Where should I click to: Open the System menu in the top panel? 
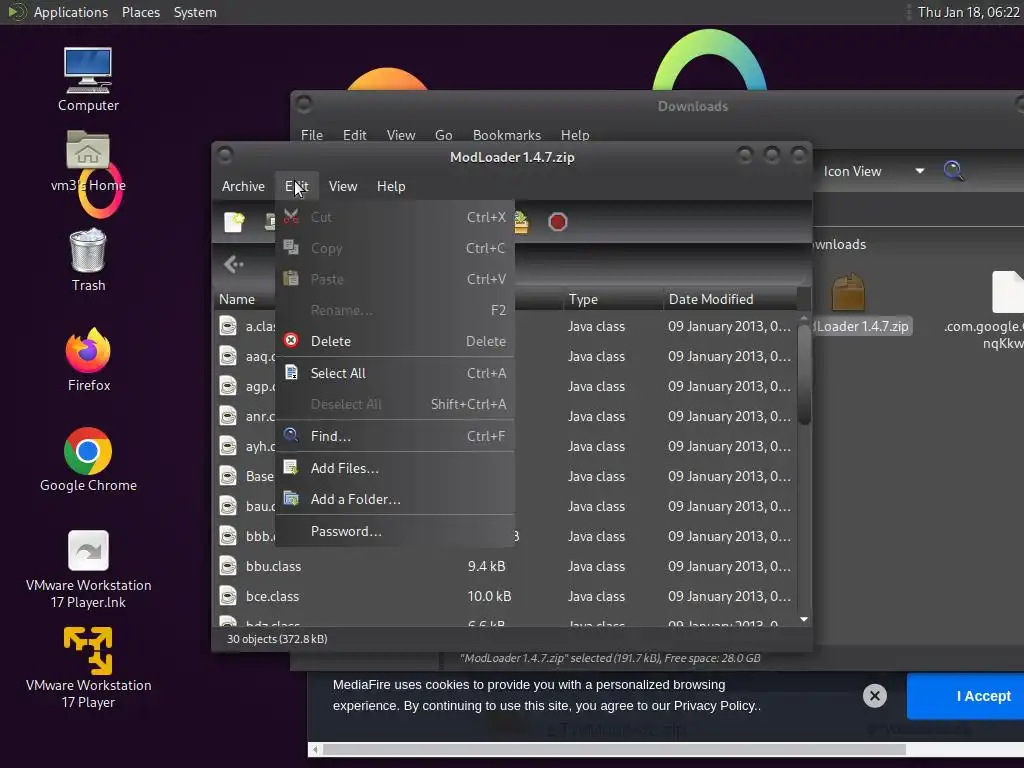(x=195, y=12)
